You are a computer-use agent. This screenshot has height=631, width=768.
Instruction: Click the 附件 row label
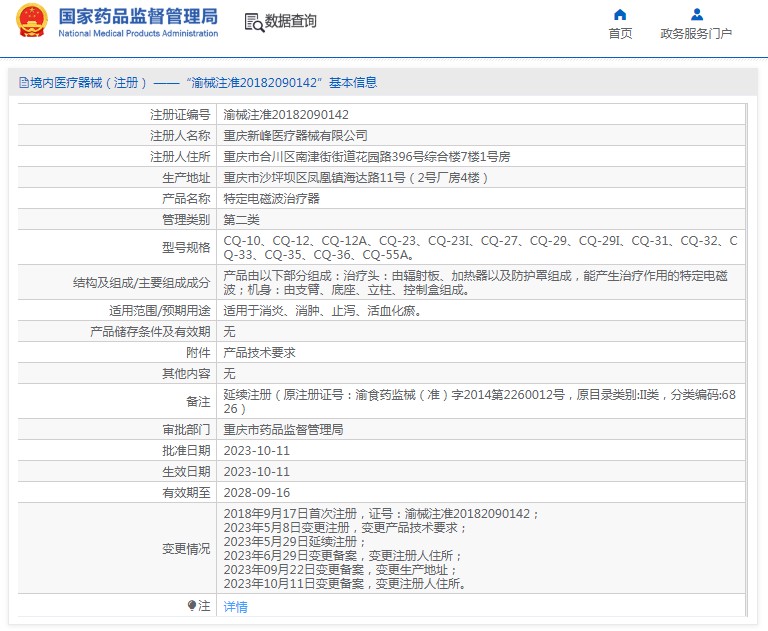pos(198,353)
